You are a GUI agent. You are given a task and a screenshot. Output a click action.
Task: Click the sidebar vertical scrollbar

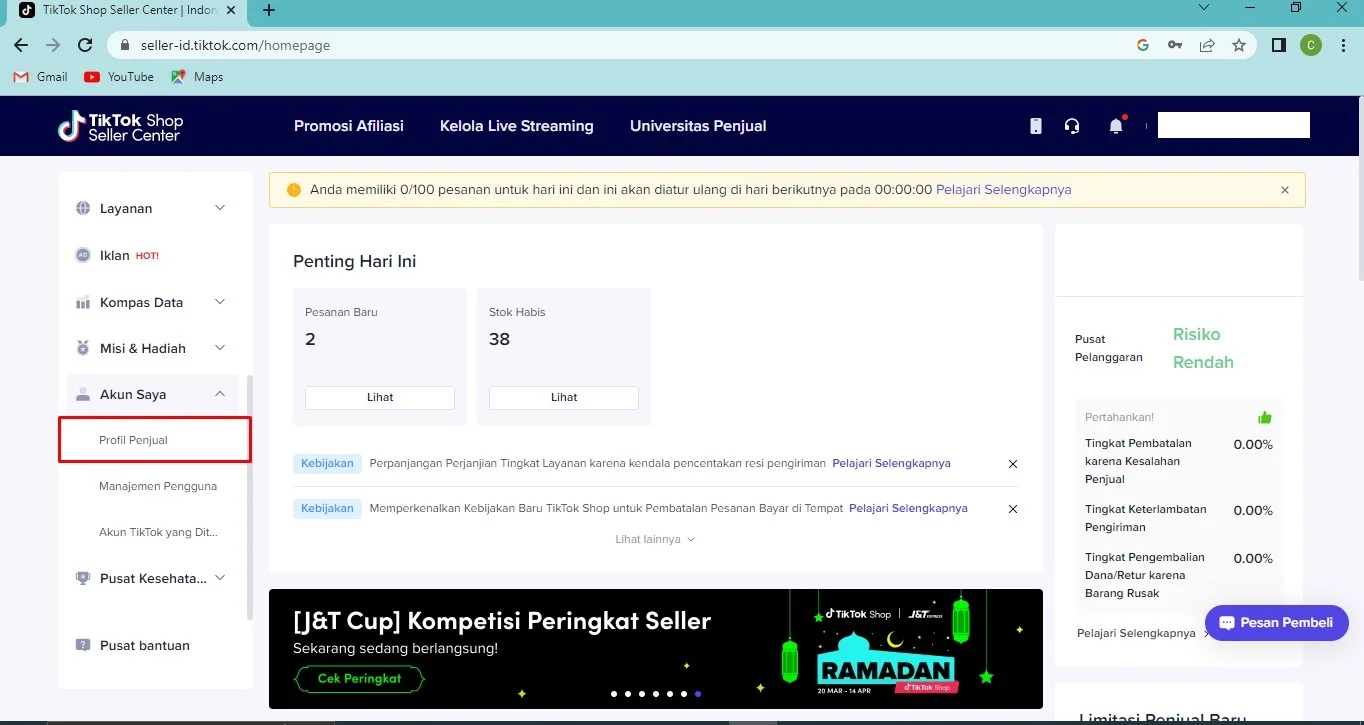pos(250,497)
